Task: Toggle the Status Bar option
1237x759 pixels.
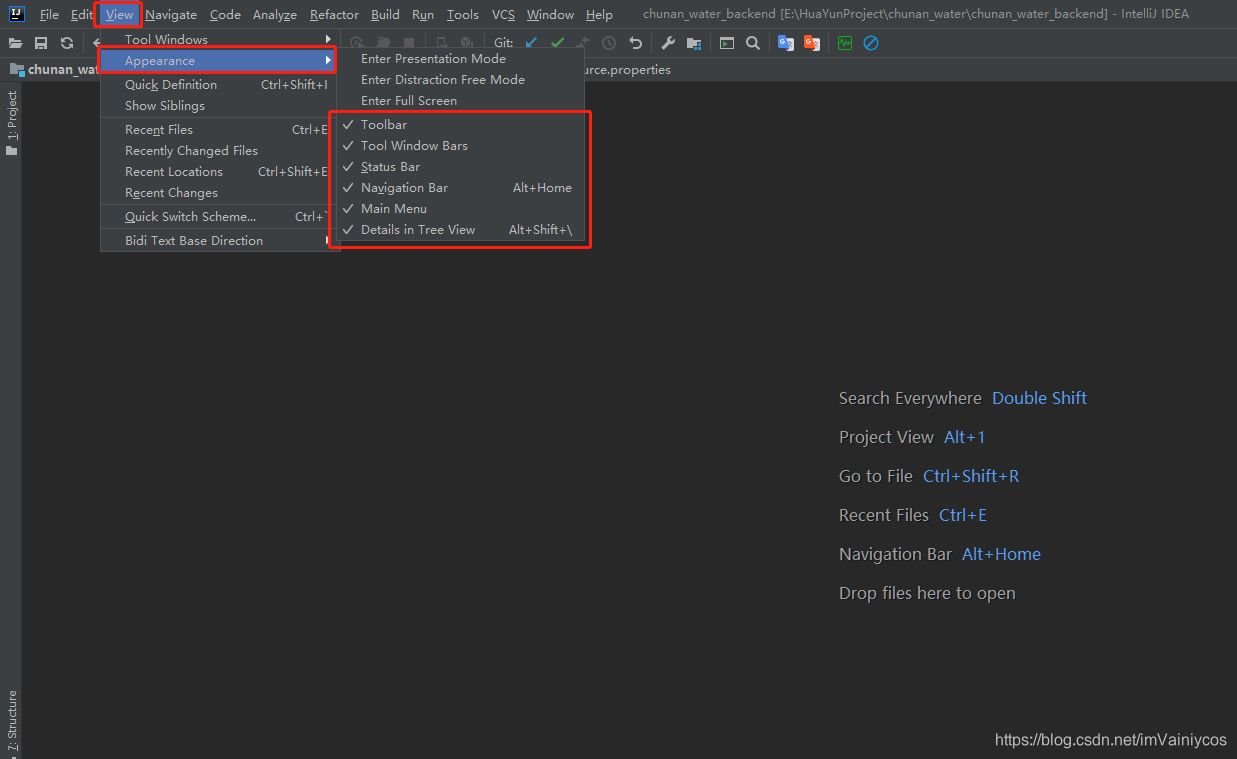Action: [460, 167]
